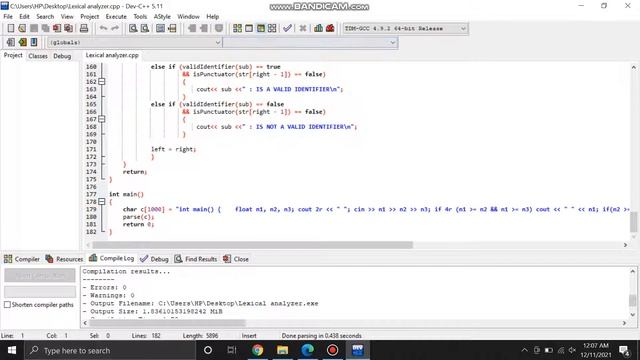The height and width of the screenshot is (360, 640).
Task: Switch to the Project sidebar tab
Action: [x=13, y=55]
